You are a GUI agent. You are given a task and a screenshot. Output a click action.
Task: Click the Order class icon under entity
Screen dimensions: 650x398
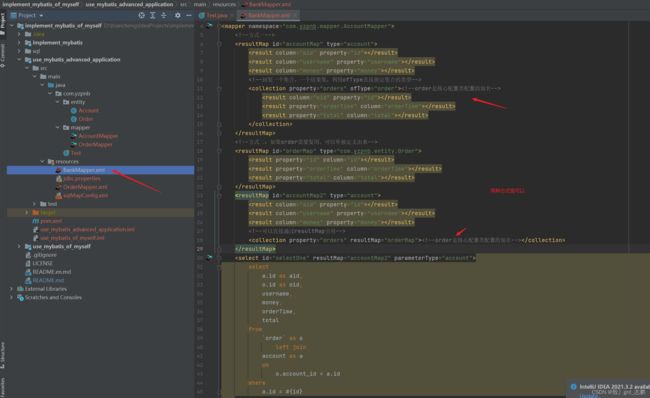[x=74, y=119]
